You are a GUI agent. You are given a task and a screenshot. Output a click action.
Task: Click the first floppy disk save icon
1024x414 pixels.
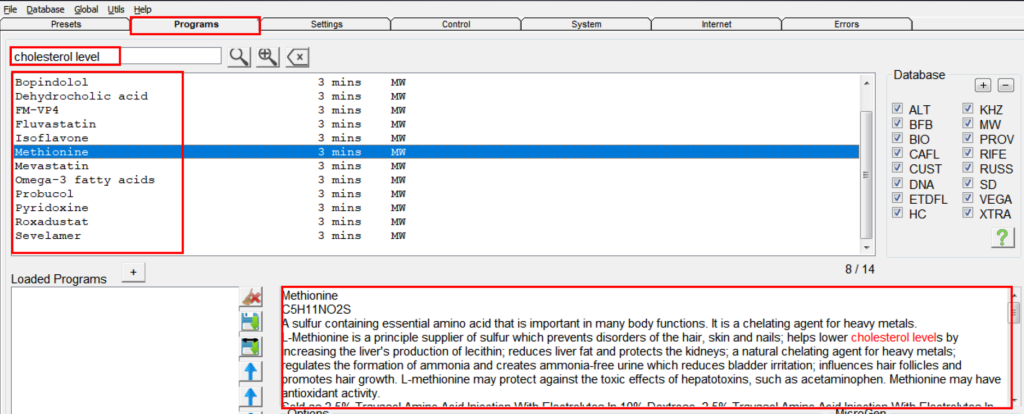click(252, 321)
